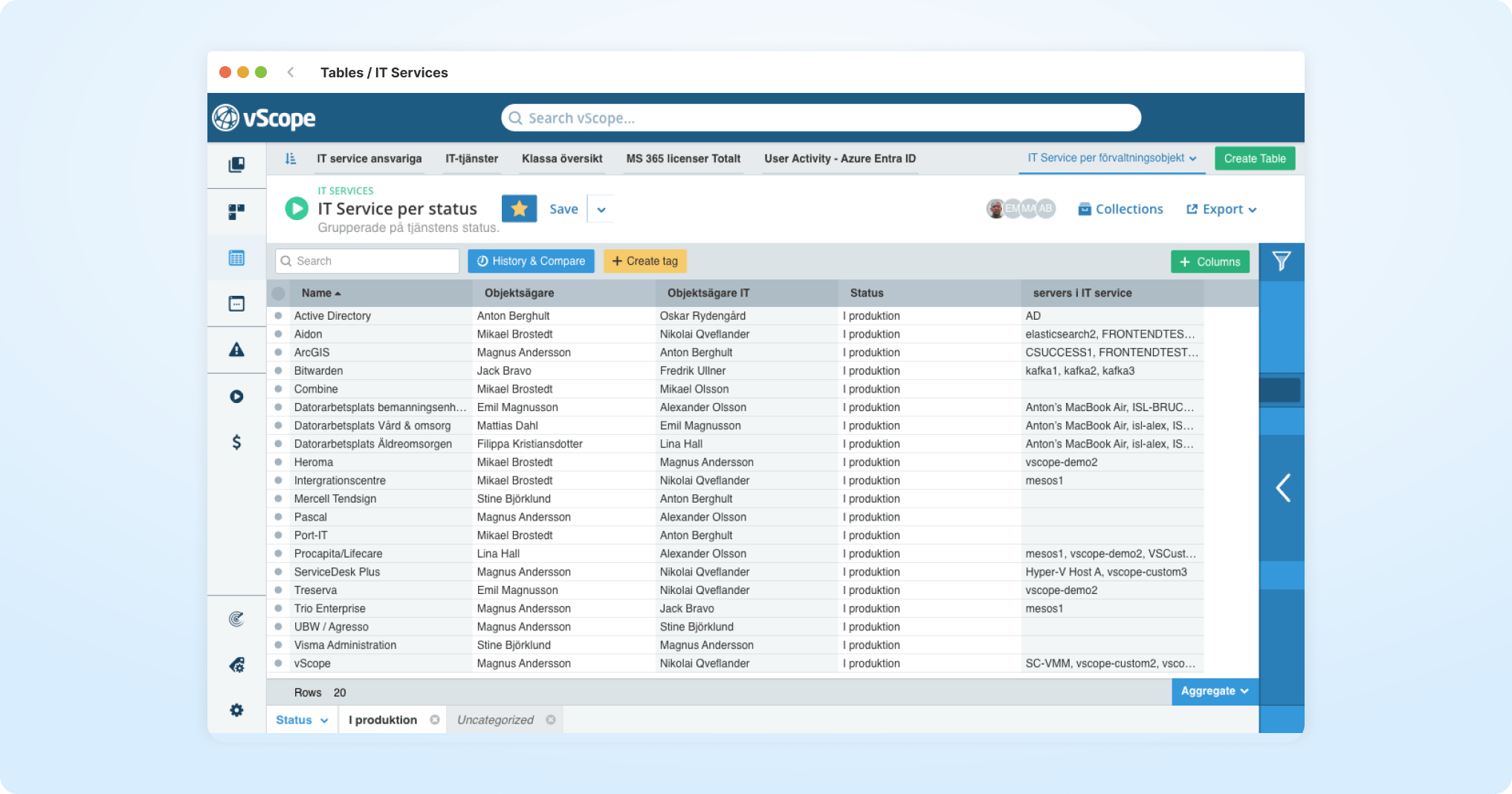Click the user avatars group
1512x794 pixels.
tap(1021, 209)
